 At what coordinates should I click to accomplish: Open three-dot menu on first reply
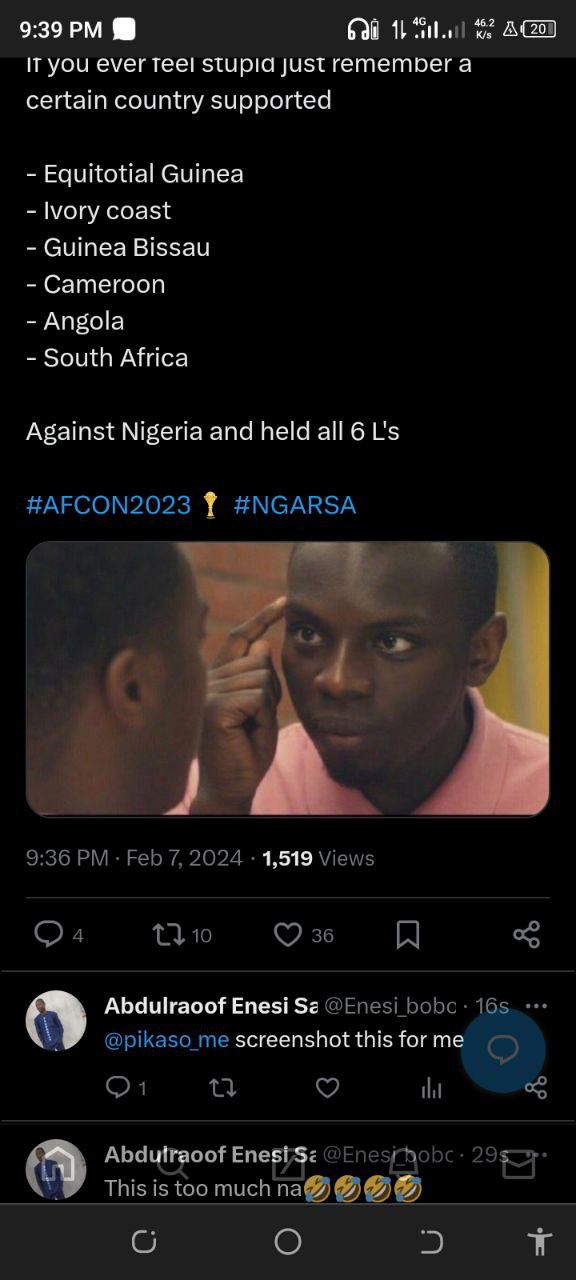coord(536,1006)
